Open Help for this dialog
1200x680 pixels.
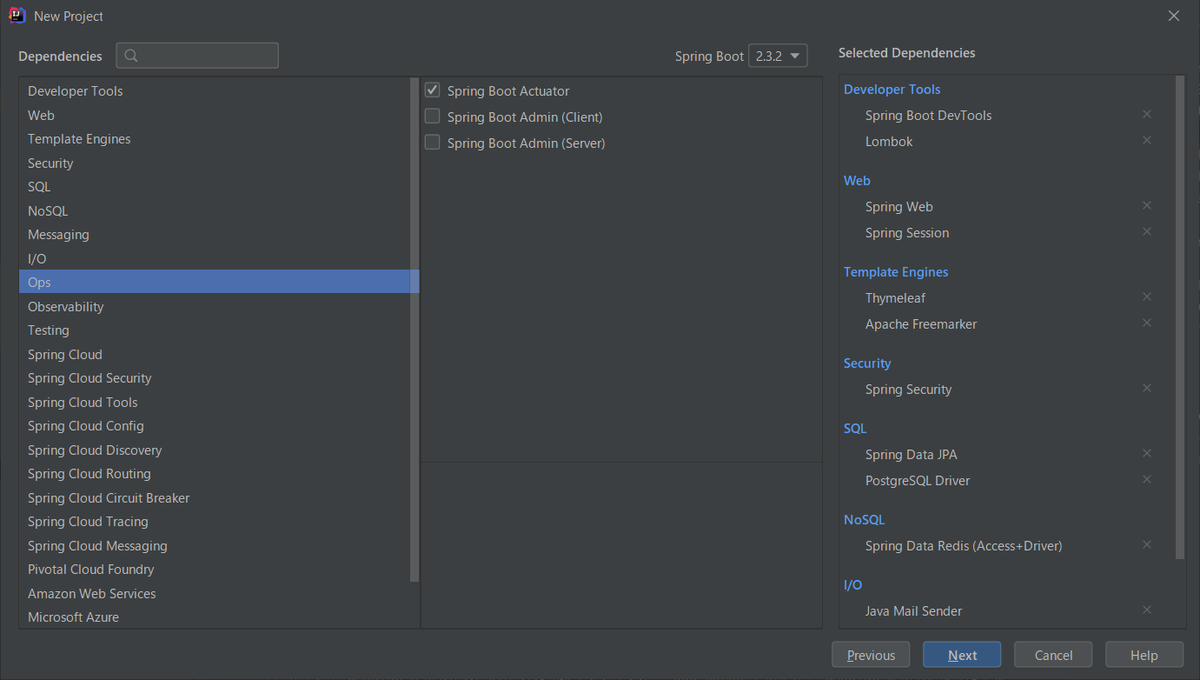coord(1144,655)
